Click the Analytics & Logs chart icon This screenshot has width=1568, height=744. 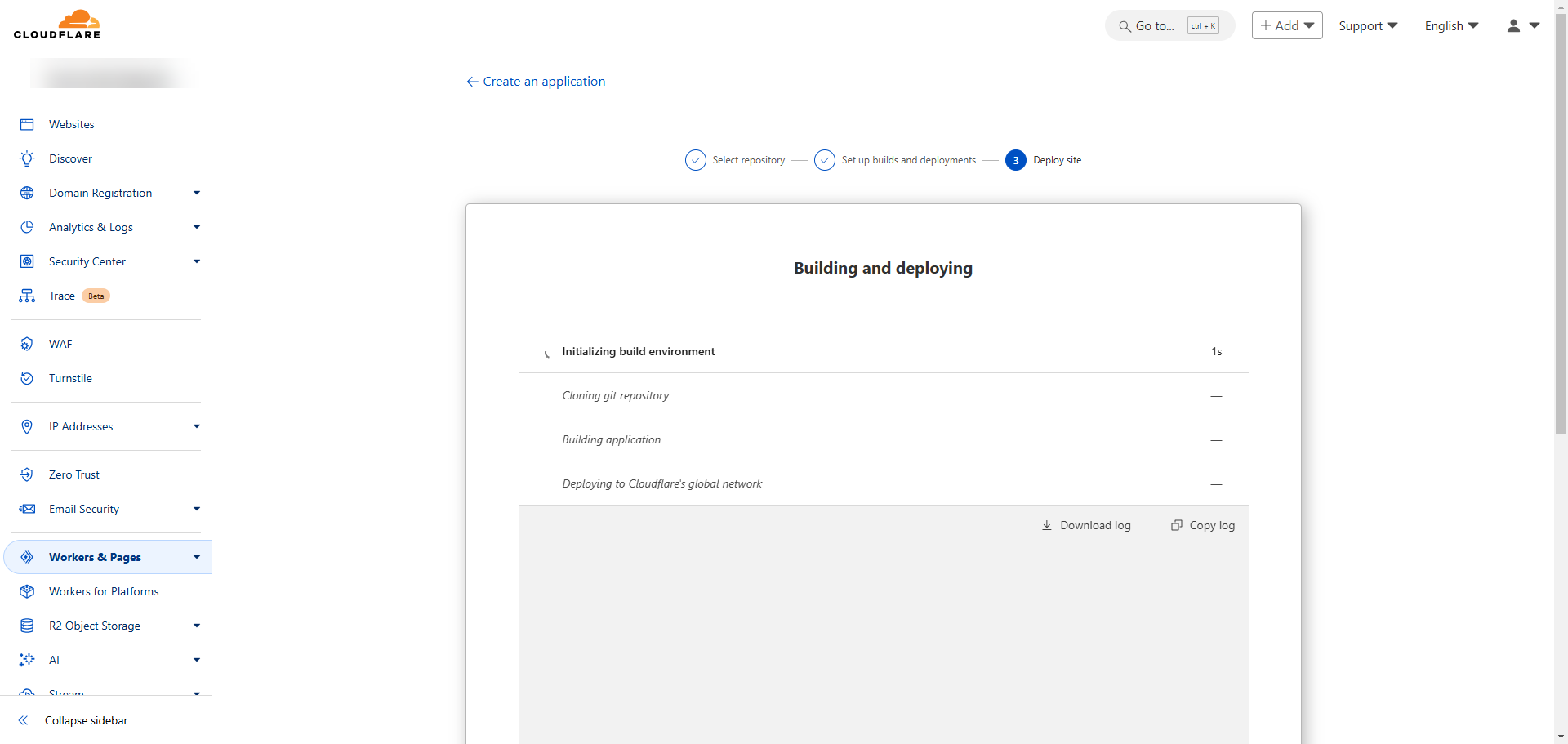[x=27, y=227]
